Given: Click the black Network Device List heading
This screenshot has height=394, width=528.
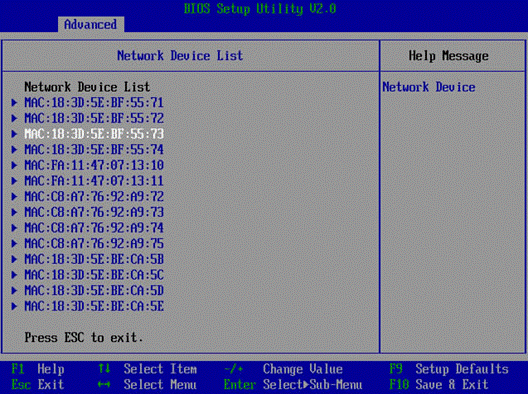Looking at the screenshot, I should coord(87,87).
